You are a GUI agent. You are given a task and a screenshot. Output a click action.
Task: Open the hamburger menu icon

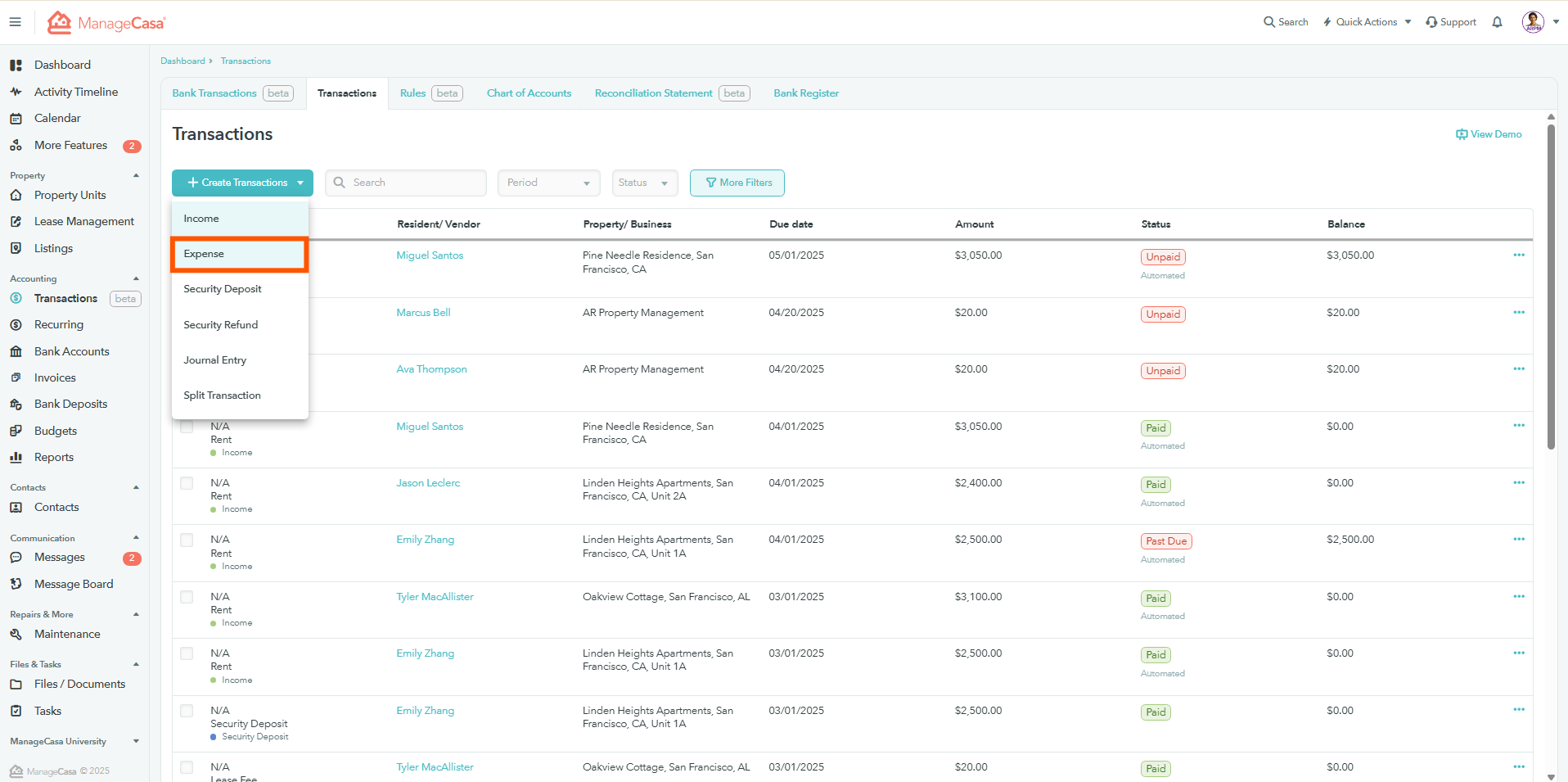tap(16, 22)
